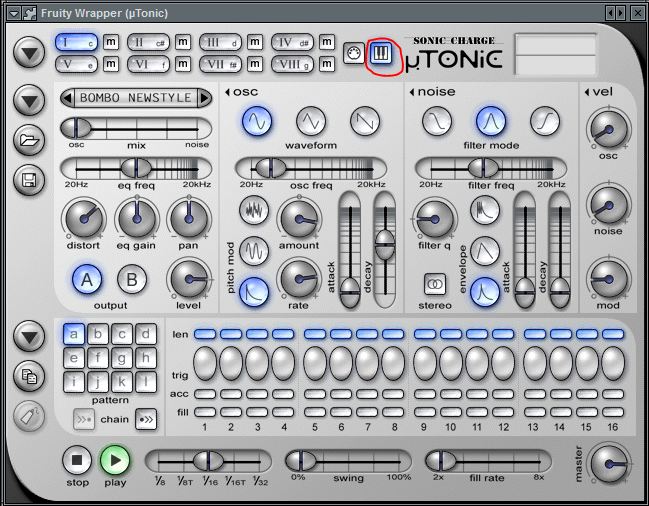649x506 pixels.
Task: Mute drum channel V
Action: coord(111,64)
